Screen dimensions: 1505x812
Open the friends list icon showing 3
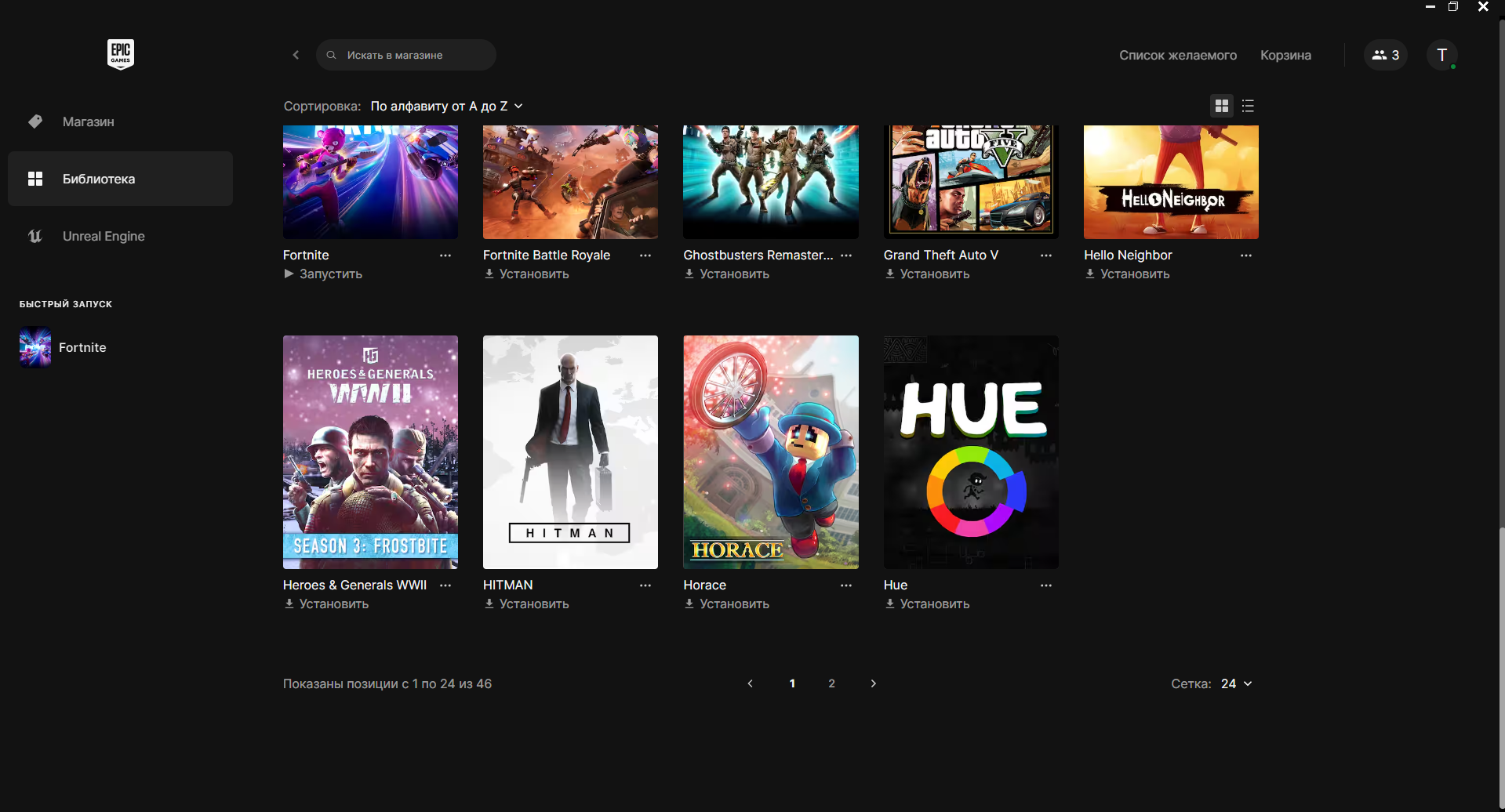tap(1386, 55)
